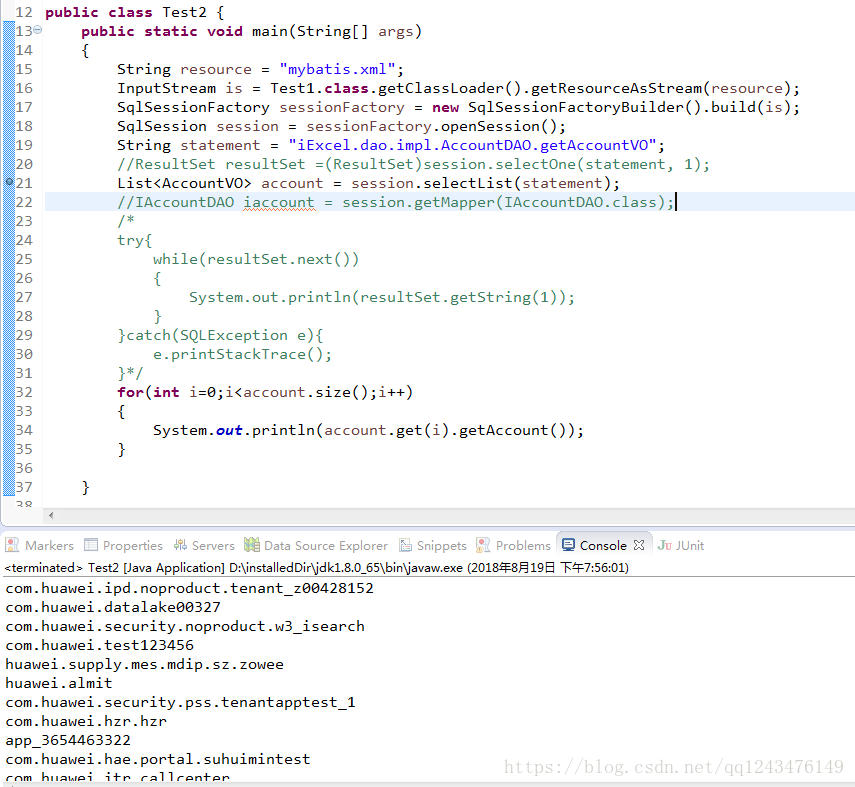Click the for loop on line 32
The image size is (855, 787).
265,392
